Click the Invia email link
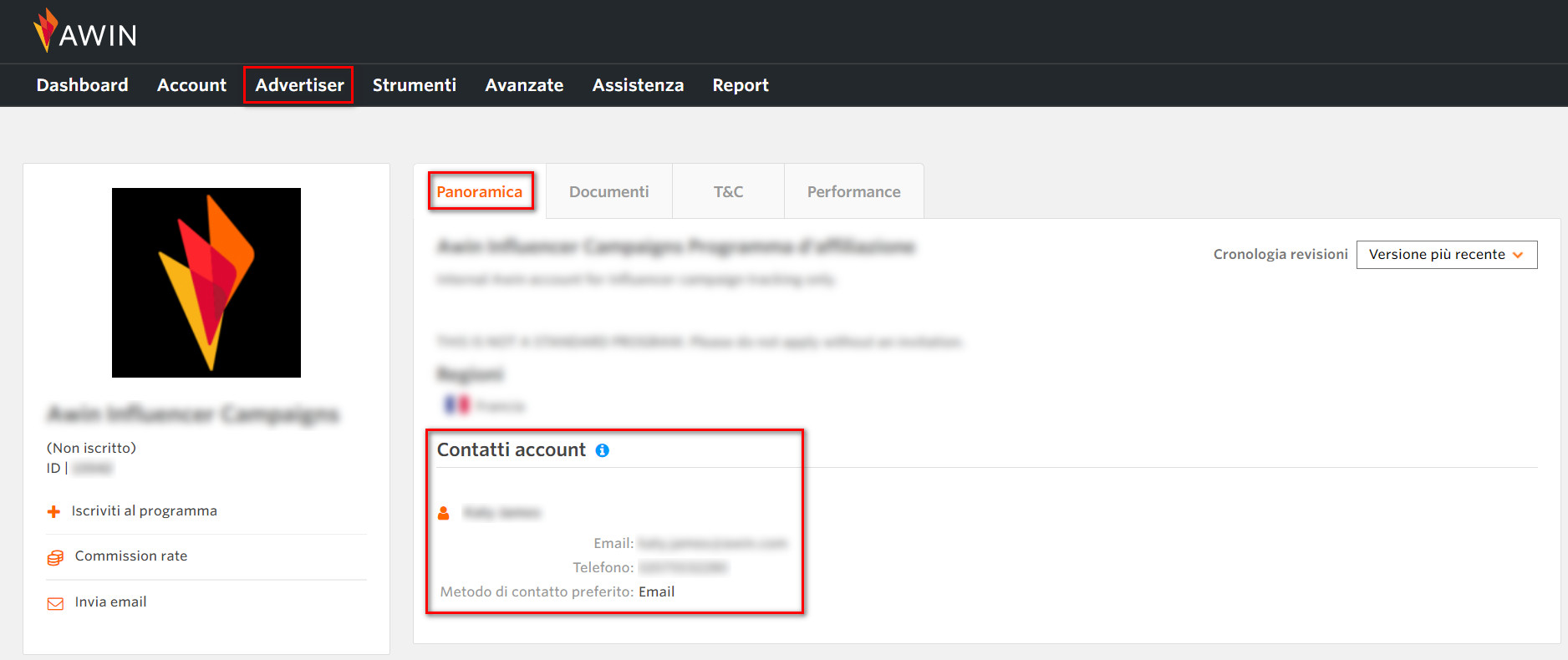Viewport: 1568px width, 660px height. [x=110, y=602]
